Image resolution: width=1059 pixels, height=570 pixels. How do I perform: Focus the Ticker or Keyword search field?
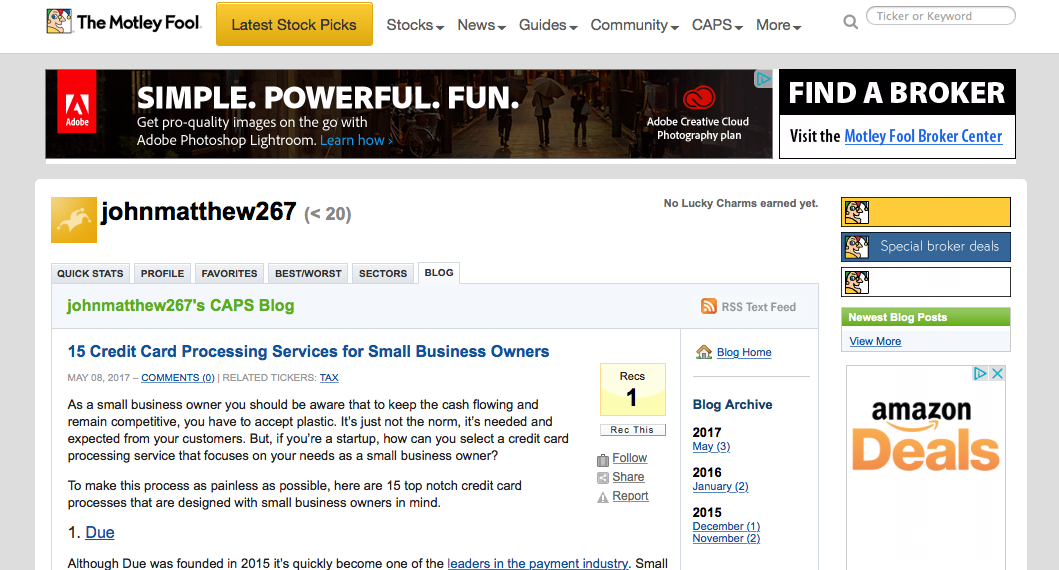pyautogui.click(x=940, y=16)
